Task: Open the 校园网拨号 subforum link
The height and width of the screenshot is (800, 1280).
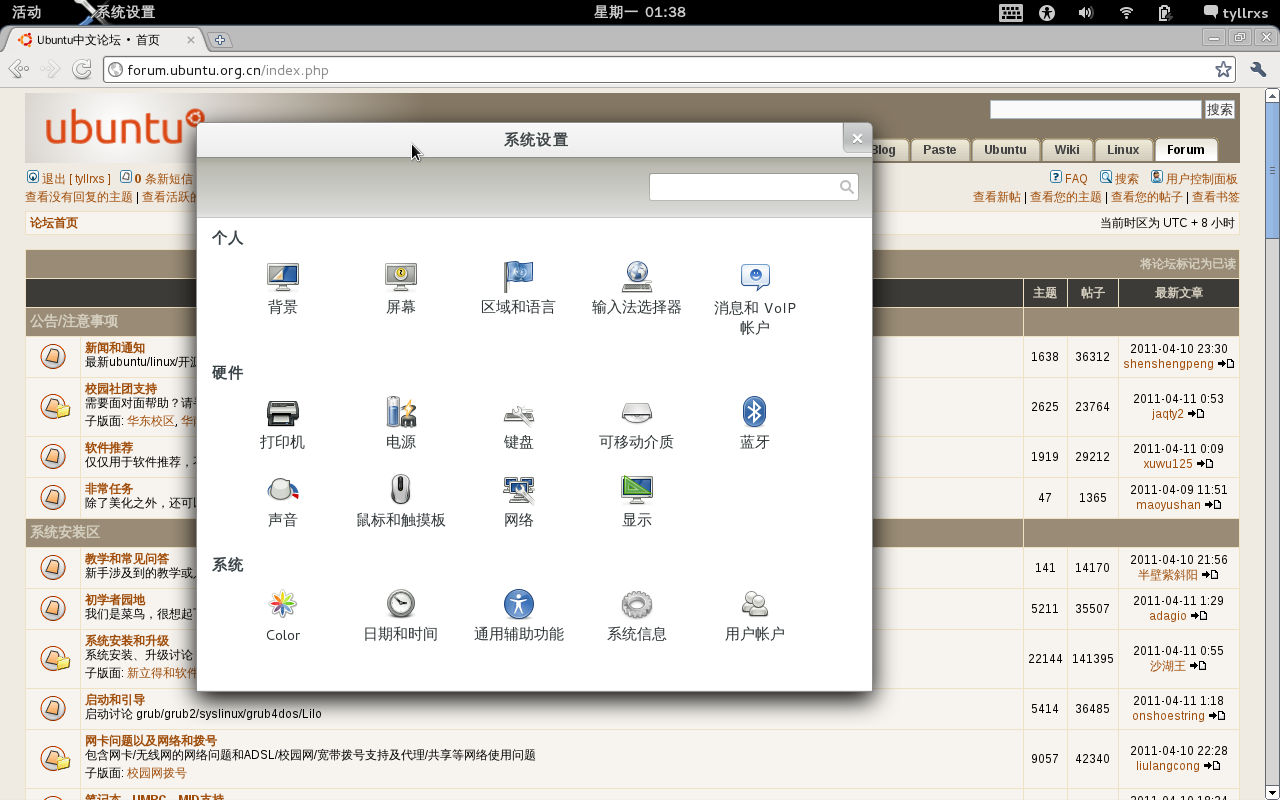Action: (156, 773)
